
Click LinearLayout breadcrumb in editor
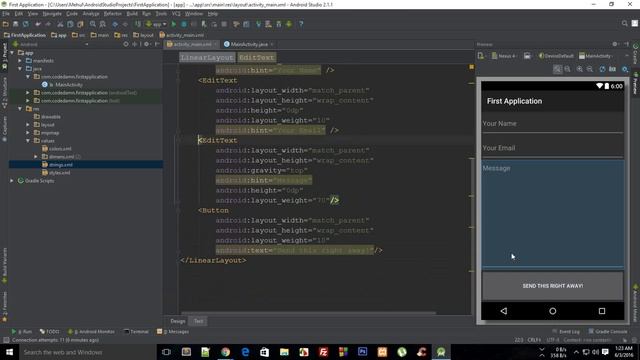207,58
